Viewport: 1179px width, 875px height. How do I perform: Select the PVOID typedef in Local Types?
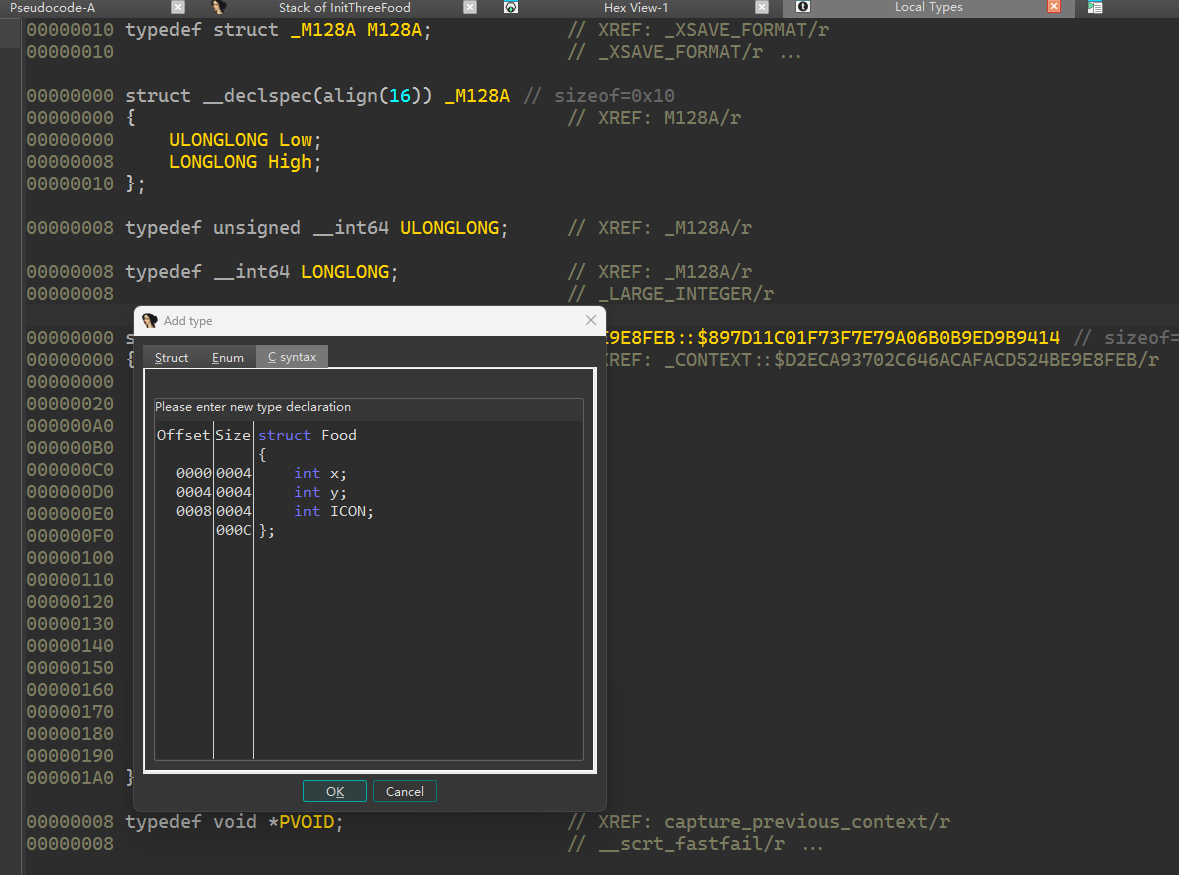pyautogui.click(x=311, y=822)
